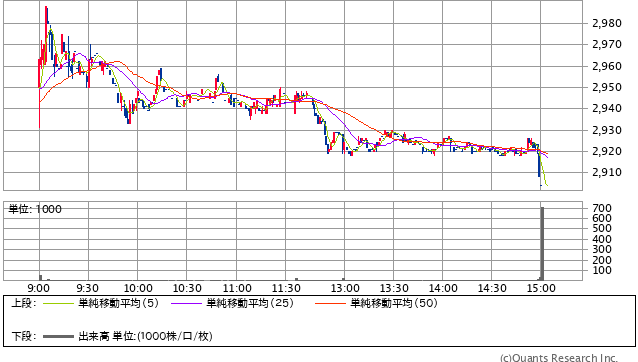Click the 単純移動平均(50) legend label
Screen dimensions: 638x362
394,303
